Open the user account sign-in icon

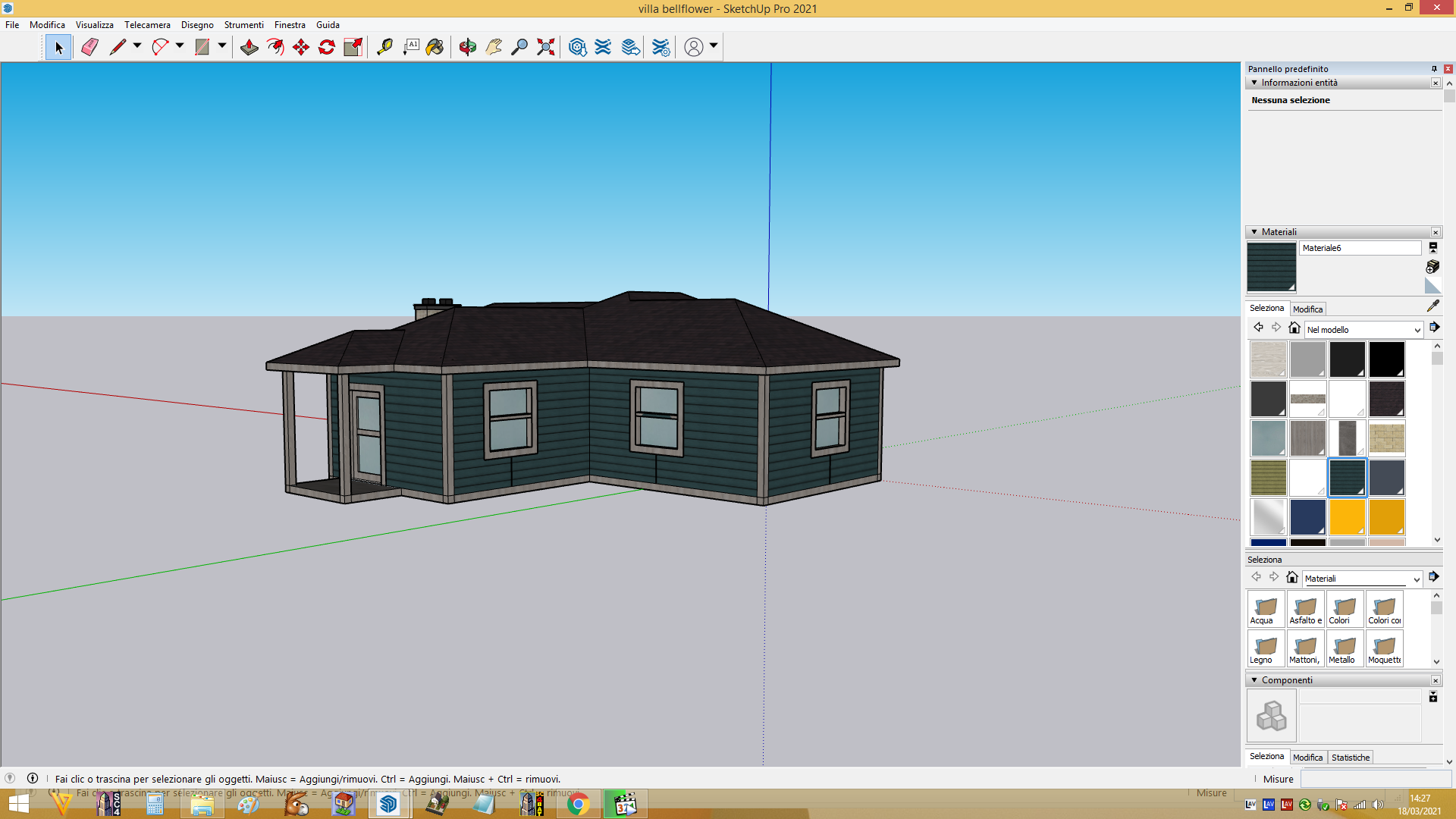coord(693,47)
